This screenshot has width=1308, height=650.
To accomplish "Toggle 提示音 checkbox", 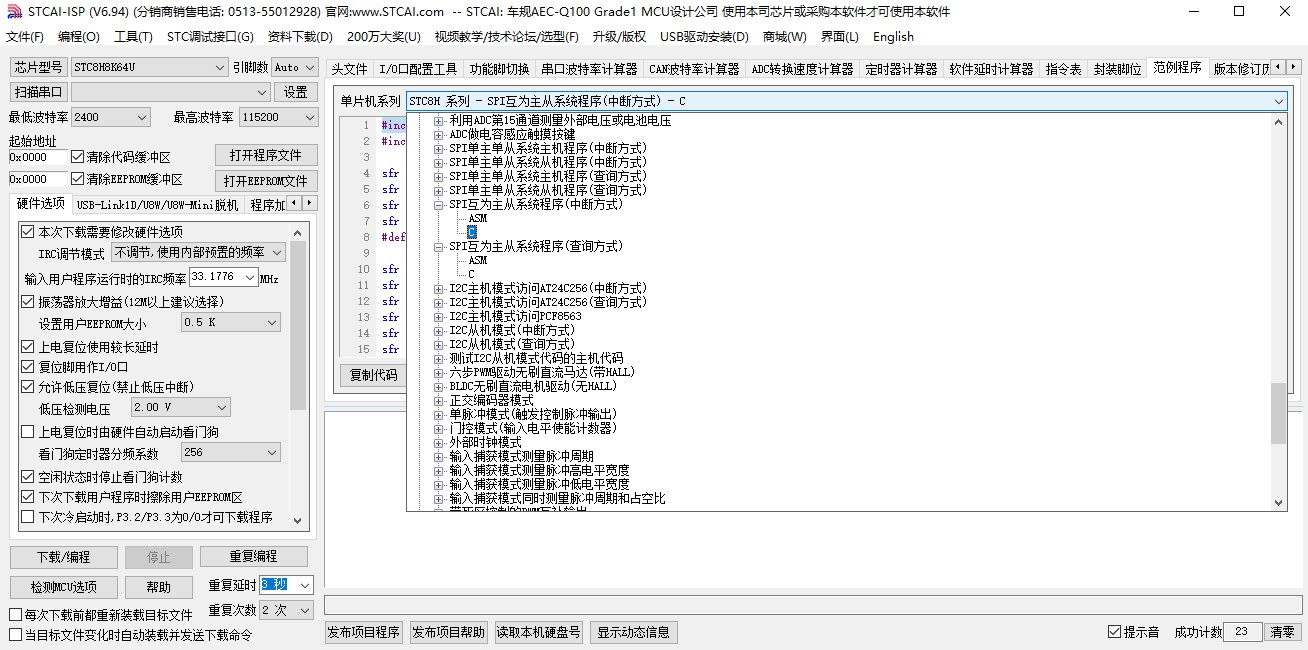I will [1114, 632].
